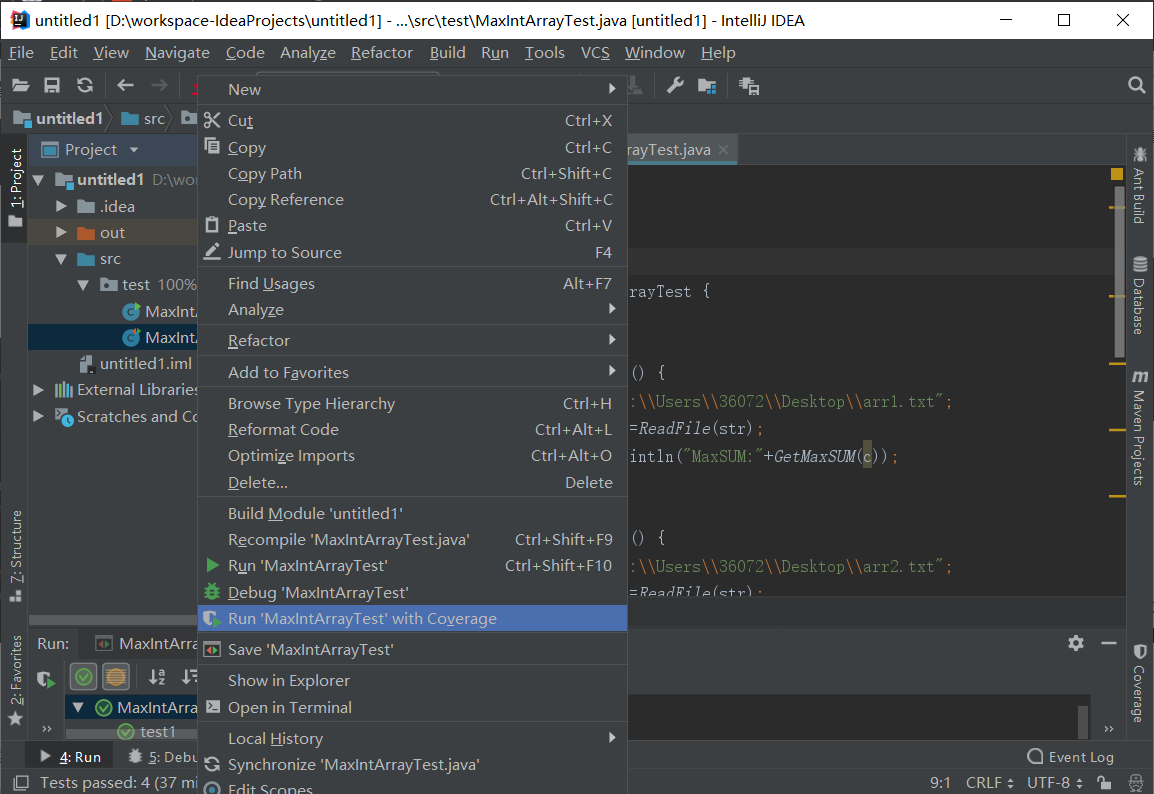Click the read-only lock icon in the status bar
The height and width of the screenshot is (794, 1154).
click(1103, 782)
